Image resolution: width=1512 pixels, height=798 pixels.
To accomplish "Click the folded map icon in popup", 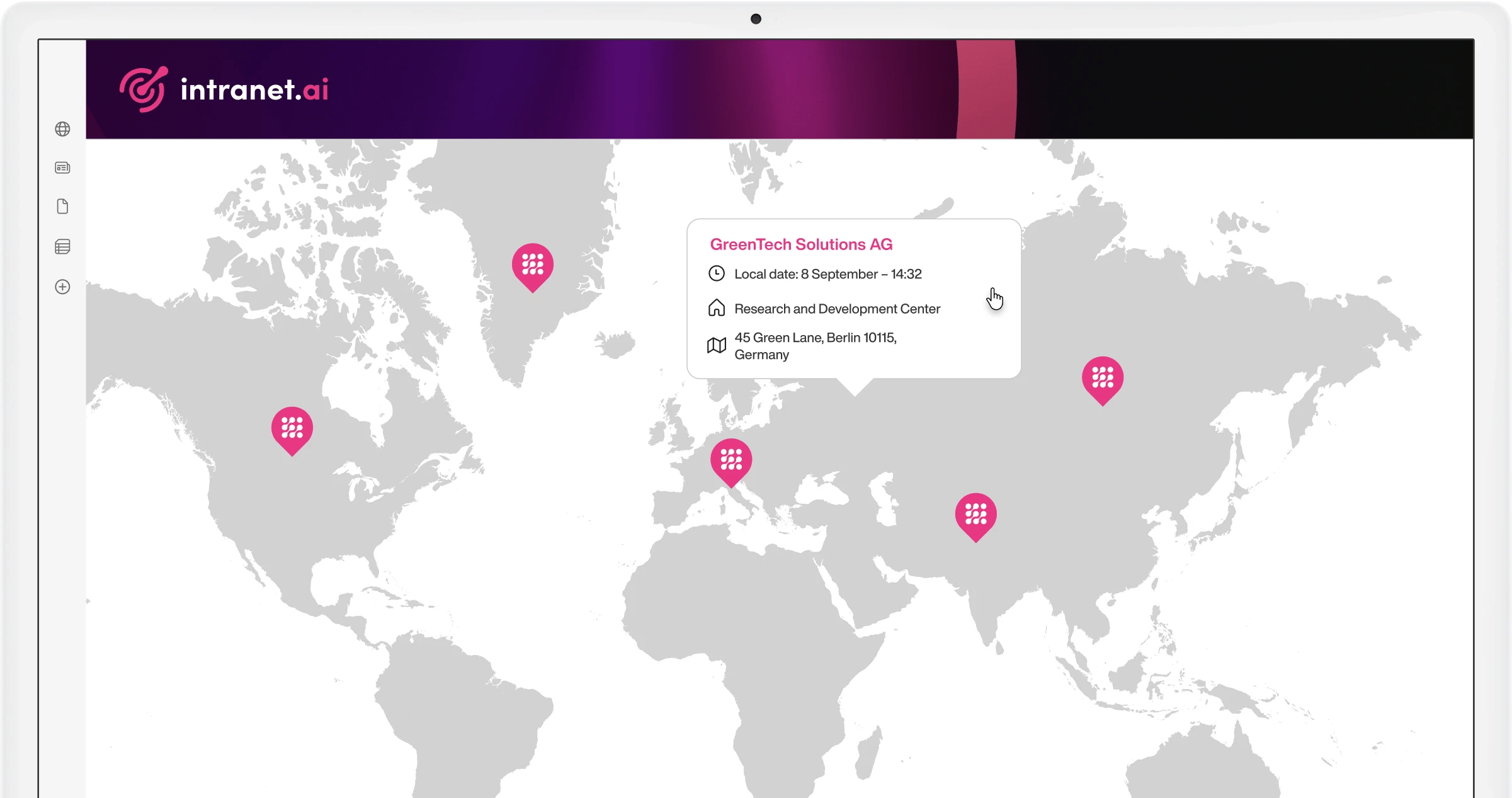I will 717,345.
